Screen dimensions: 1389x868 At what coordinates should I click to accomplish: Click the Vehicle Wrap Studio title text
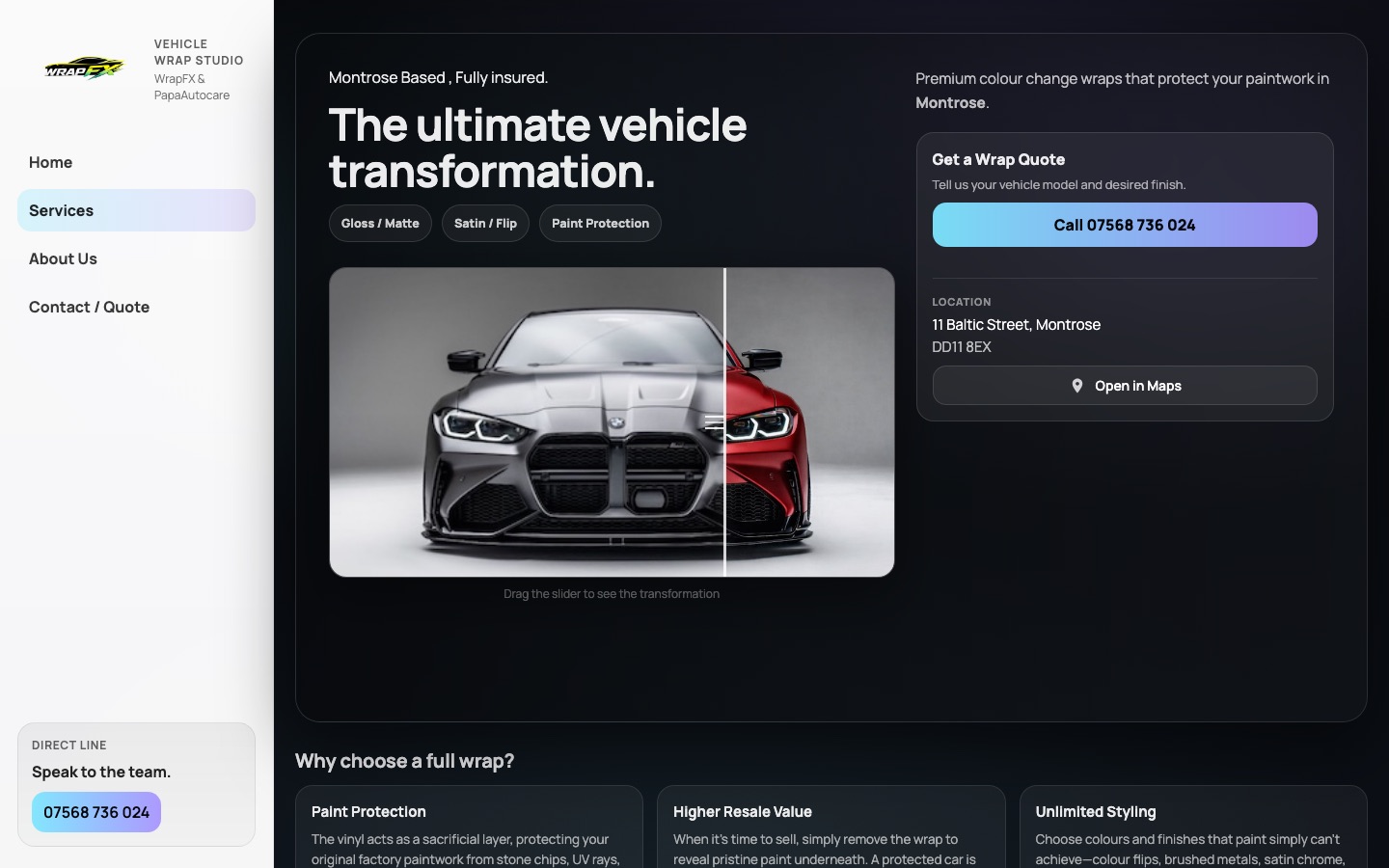(199, 52)
